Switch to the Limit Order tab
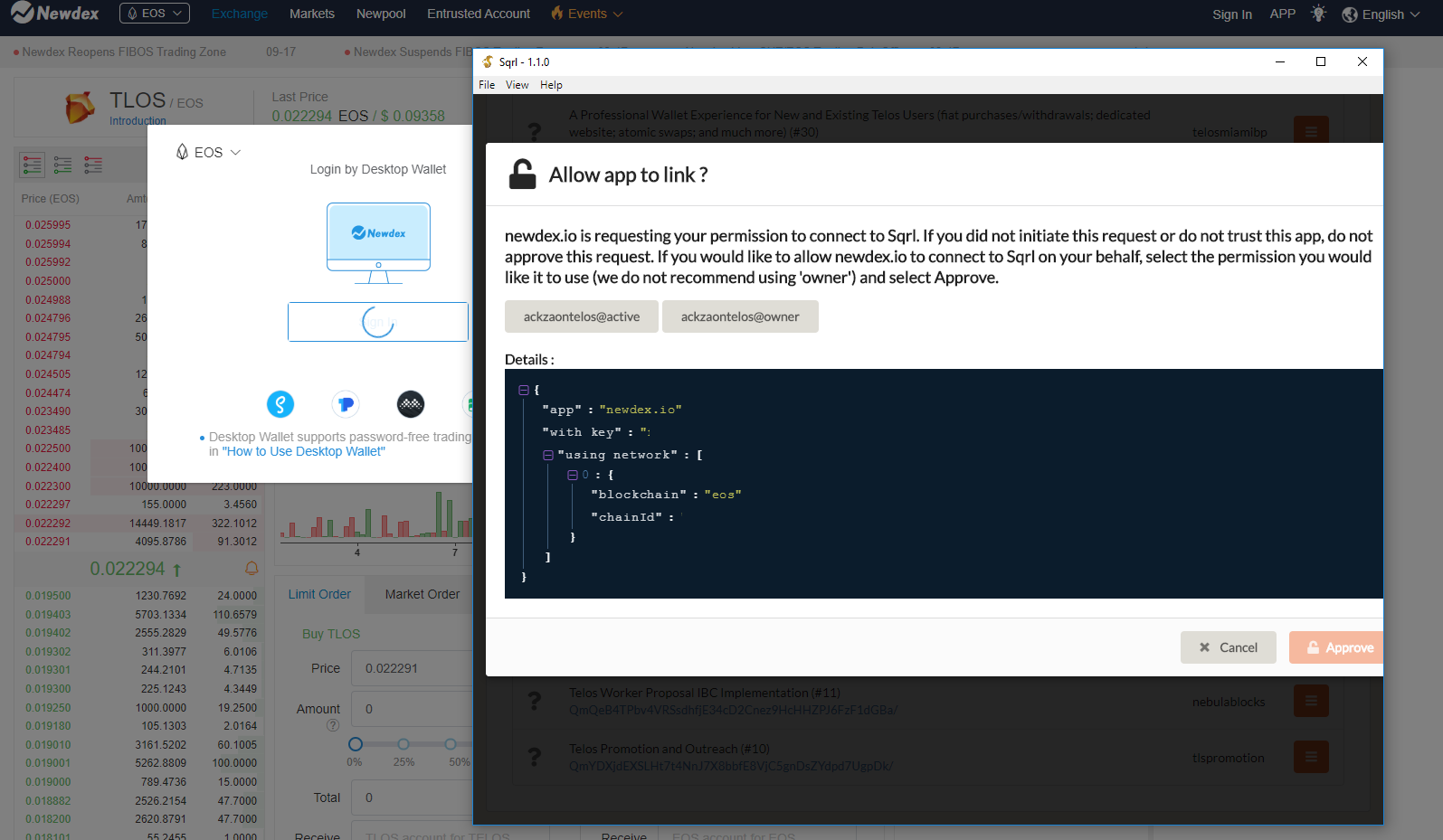Screen dimensions: 1443x840 pos(319,594)
